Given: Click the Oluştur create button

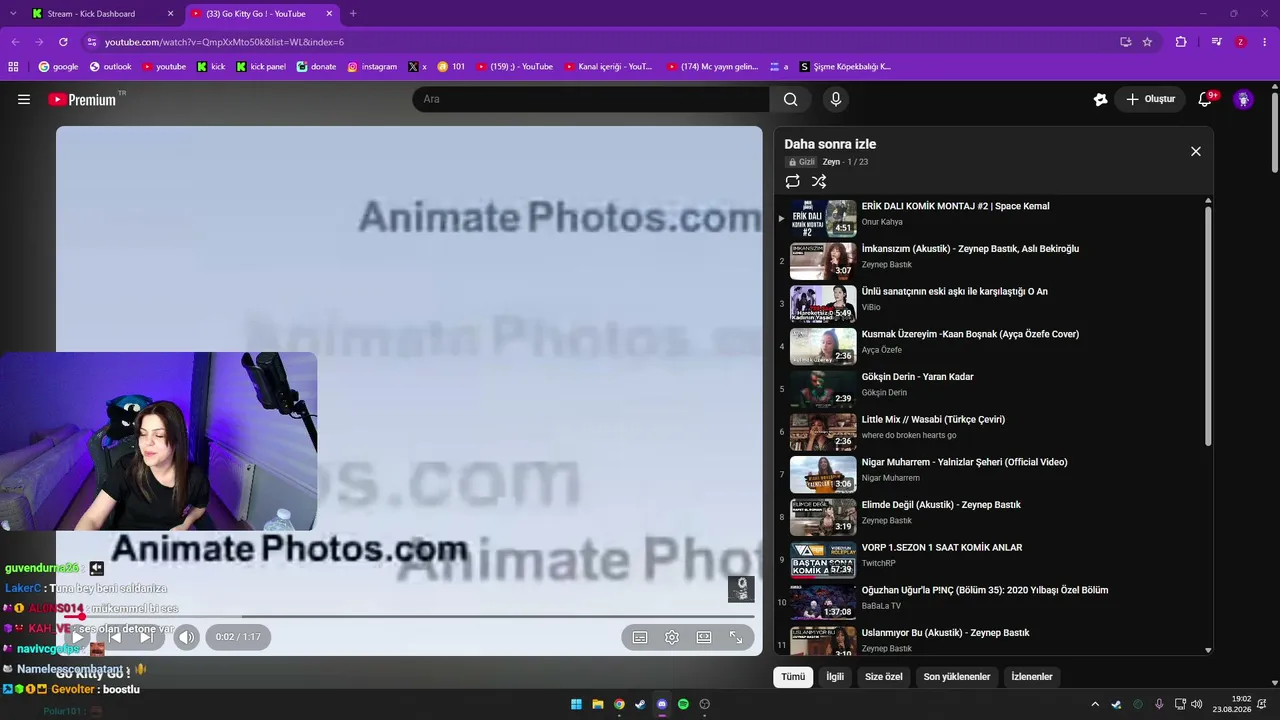Looking at the screenshot, I should pyautogui.click(x=1150, y=99).
